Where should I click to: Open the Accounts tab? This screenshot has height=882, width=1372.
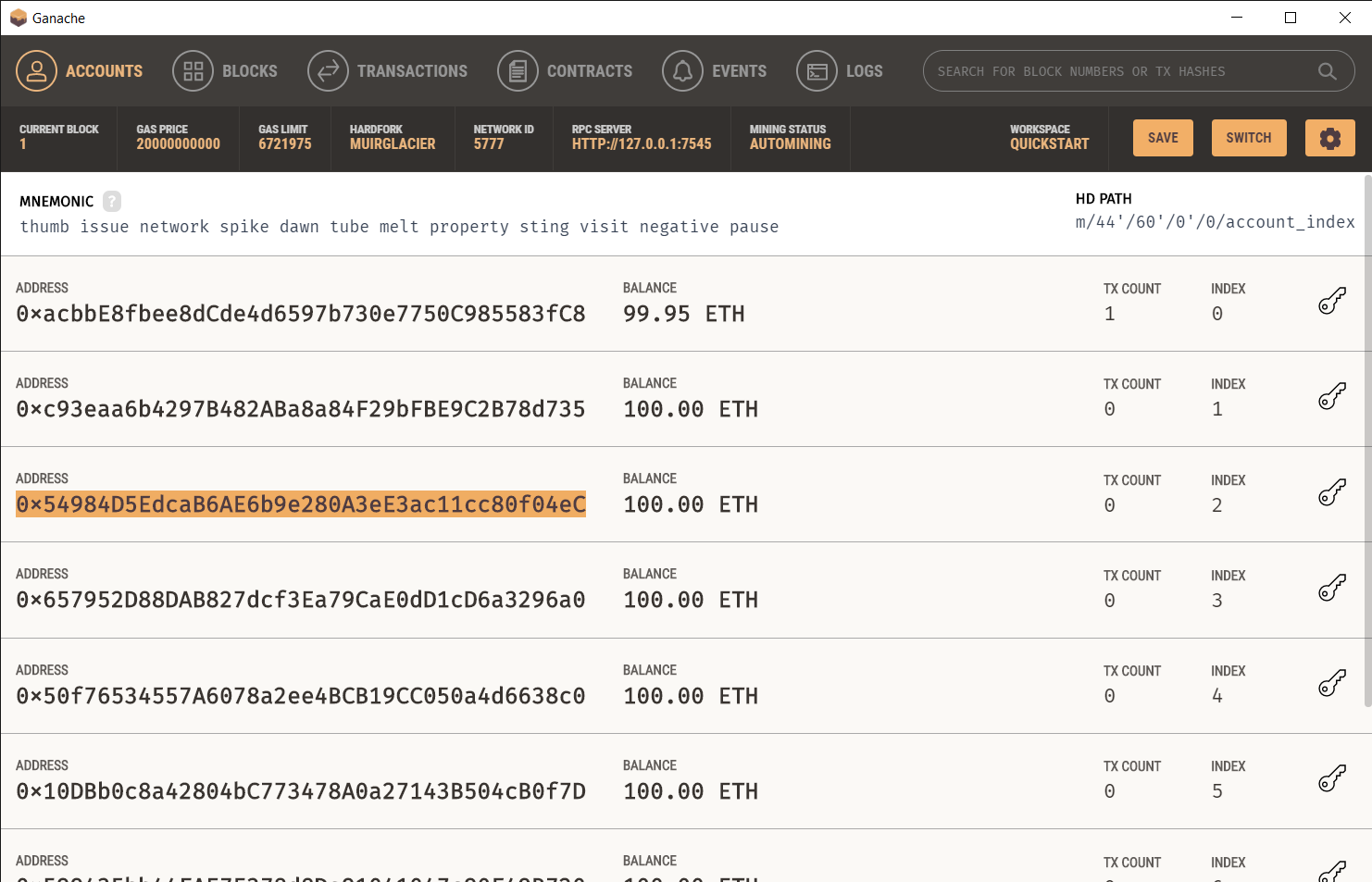pyautogui.click(x=80, y=71)
